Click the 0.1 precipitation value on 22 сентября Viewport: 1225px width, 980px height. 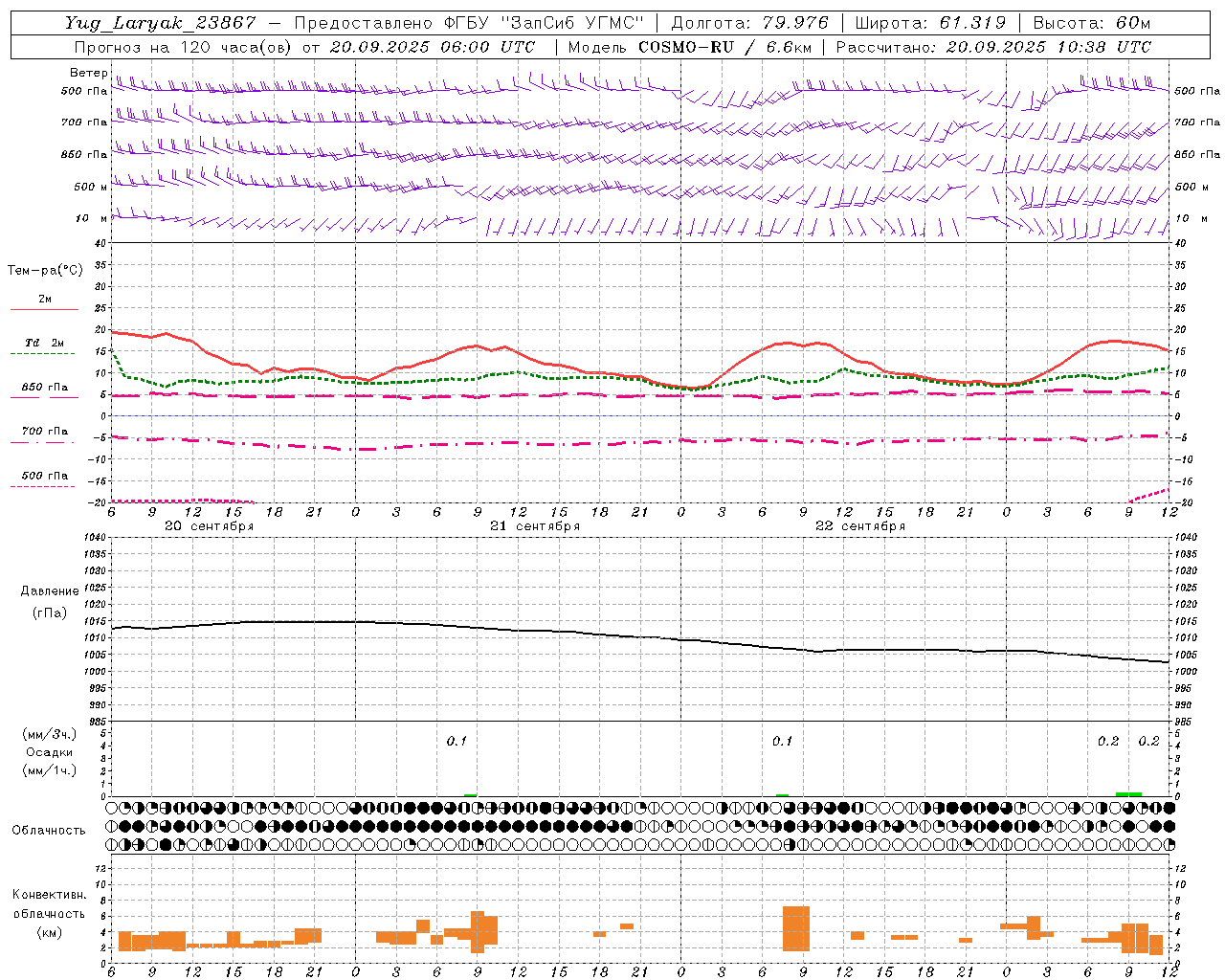pos(783,742)
